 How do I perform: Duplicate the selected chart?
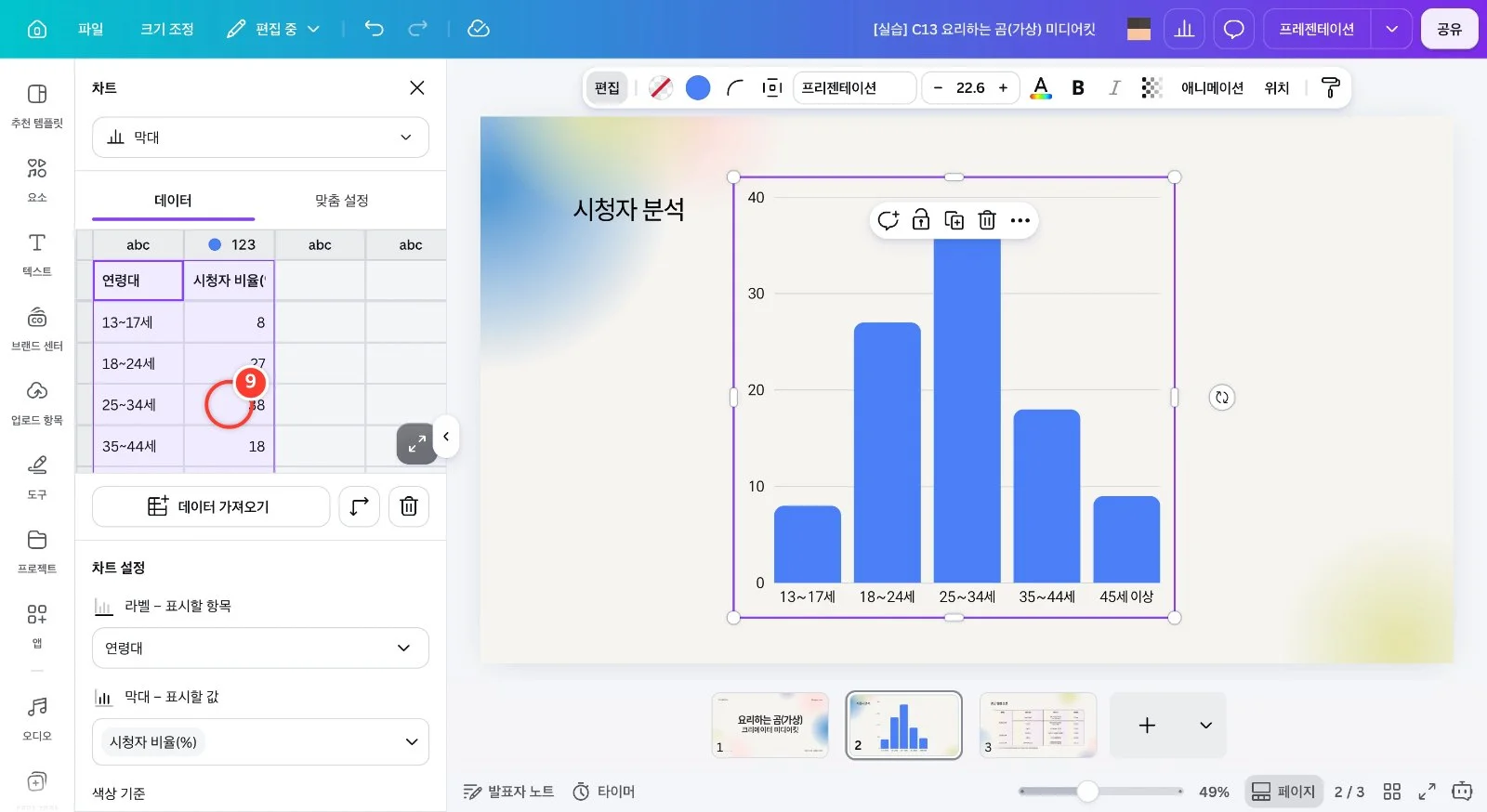click(x=954, y=220)
